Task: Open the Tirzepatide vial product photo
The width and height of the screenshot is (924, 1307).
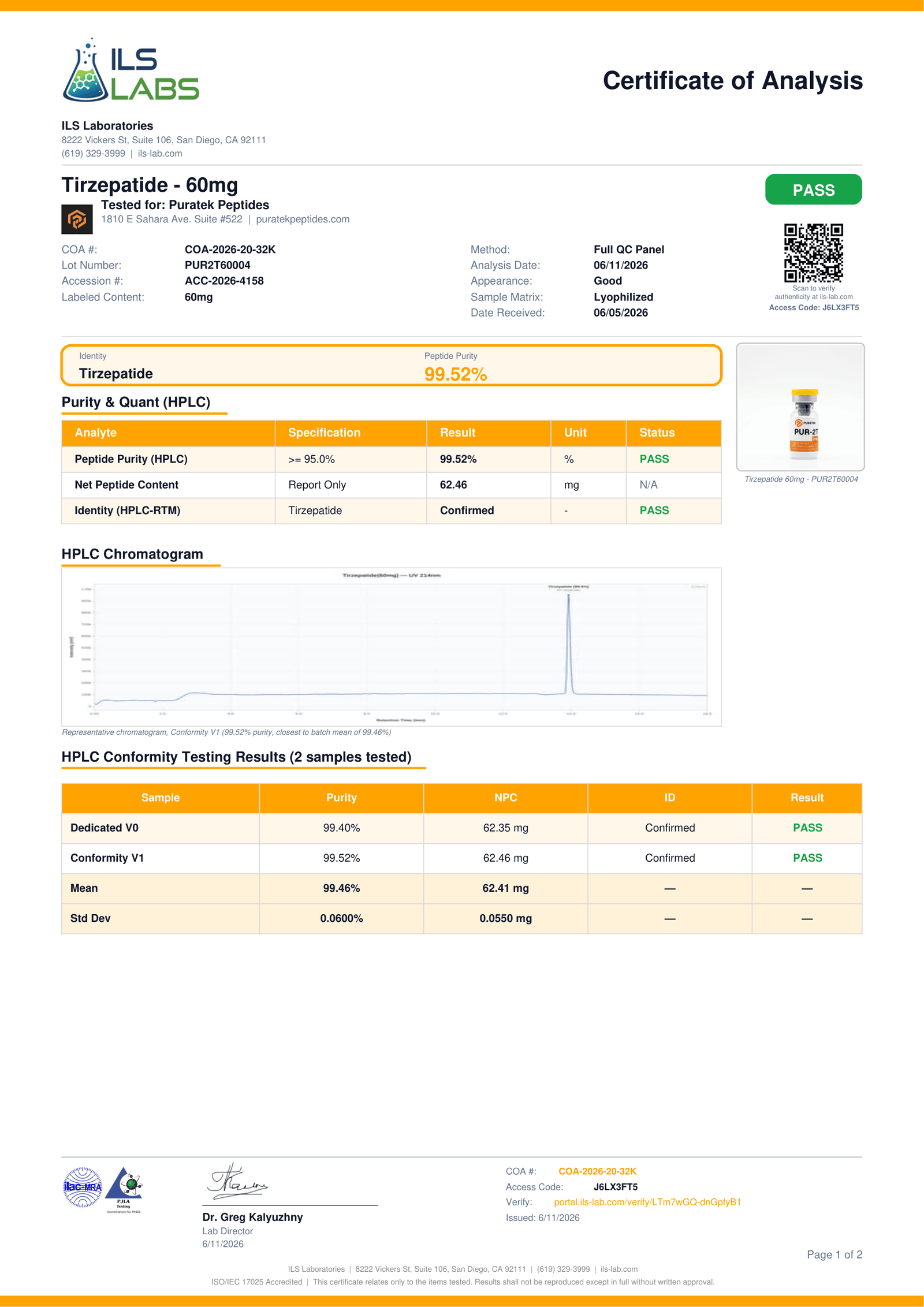Action: coord(800,407)
